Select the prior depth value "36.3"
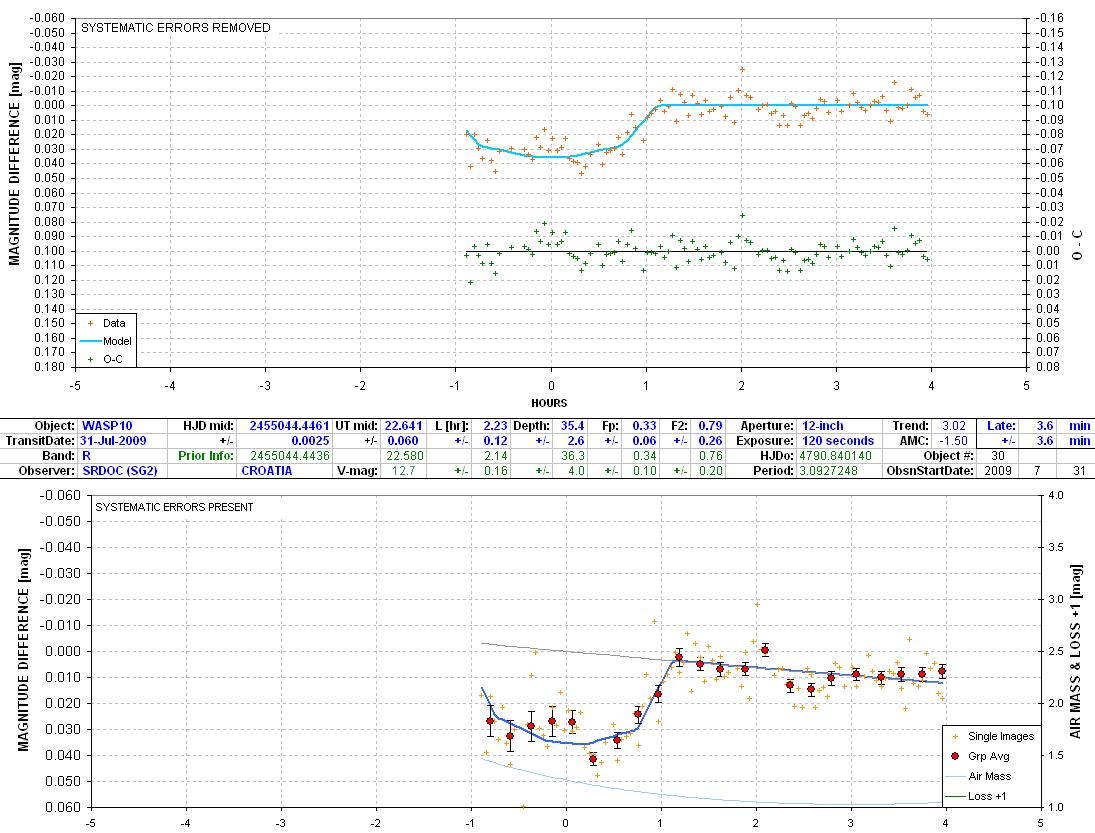 [572, 456]
